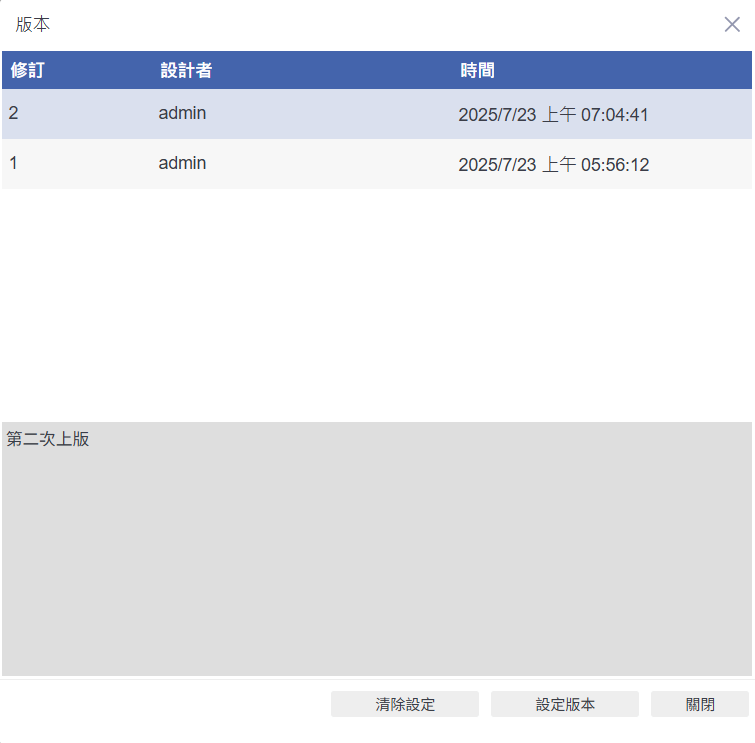Click the 05:56:12 time value

614,165
